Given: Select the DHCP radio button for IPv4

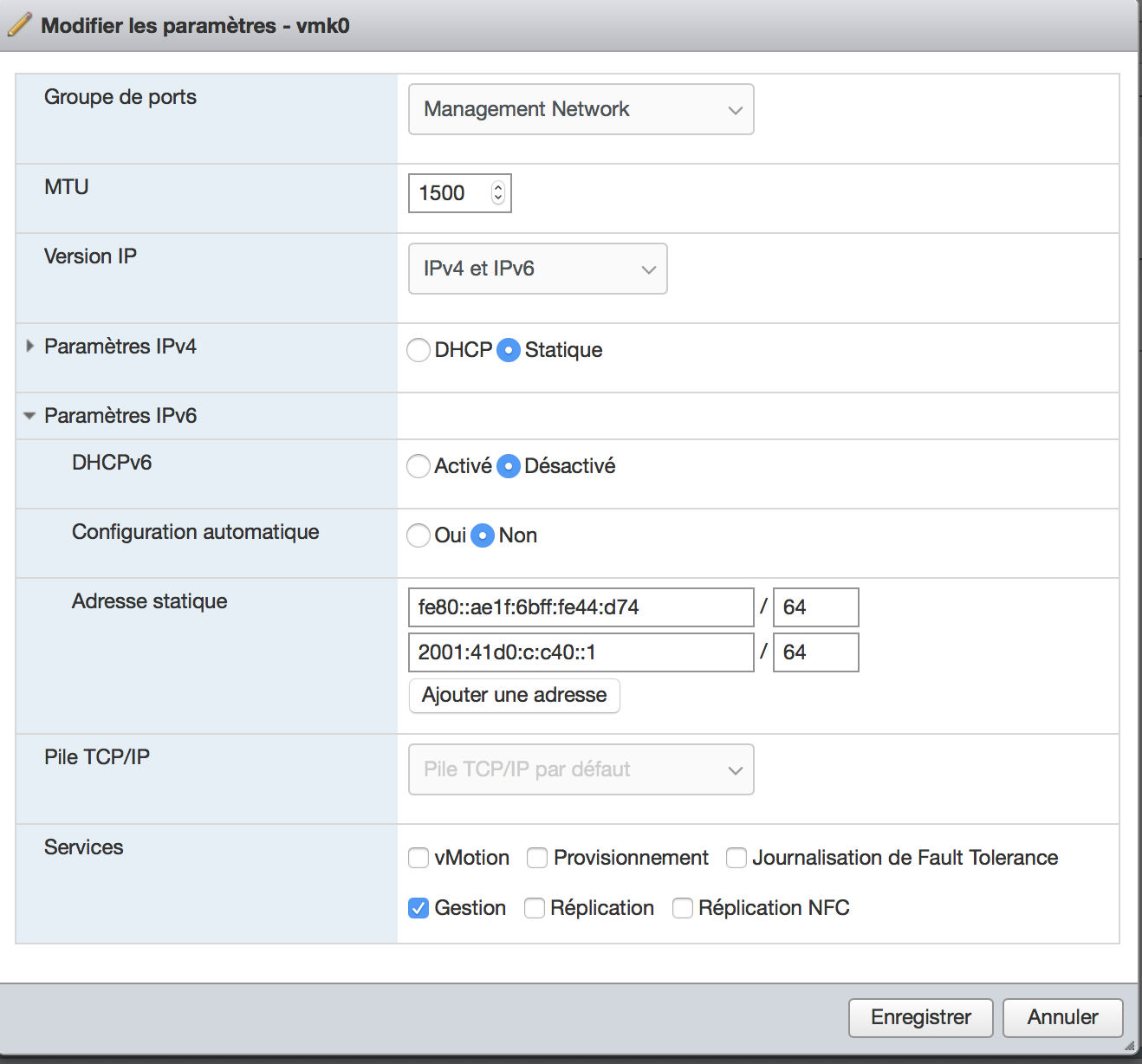Looking at the screenshot, I should coord(419,350).
